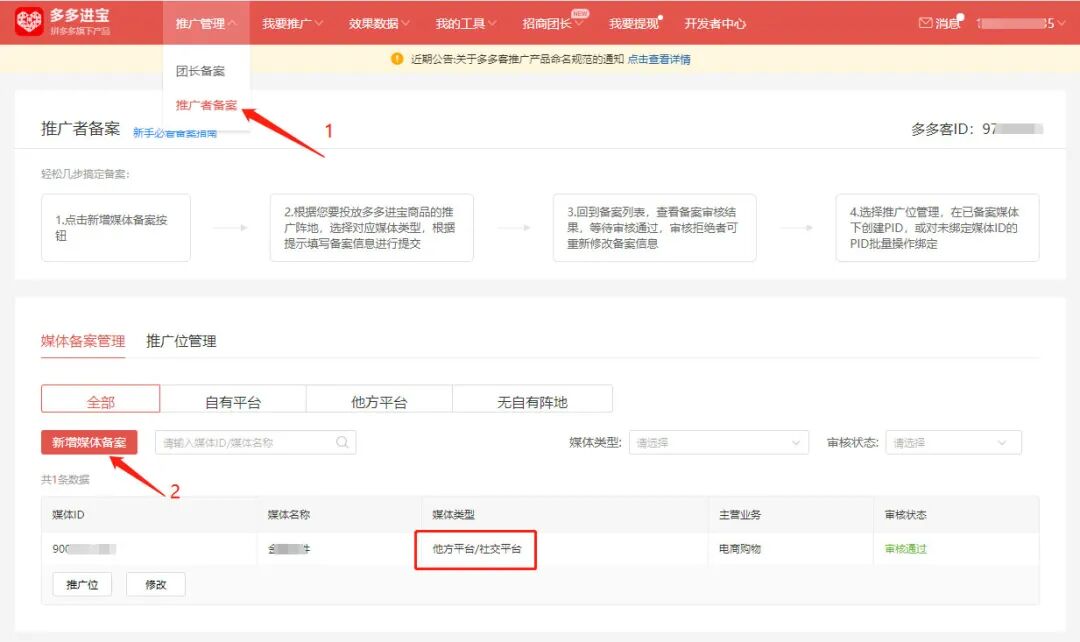
Task: Select 团长备案 from the open menu
Action: click(202, 70)
